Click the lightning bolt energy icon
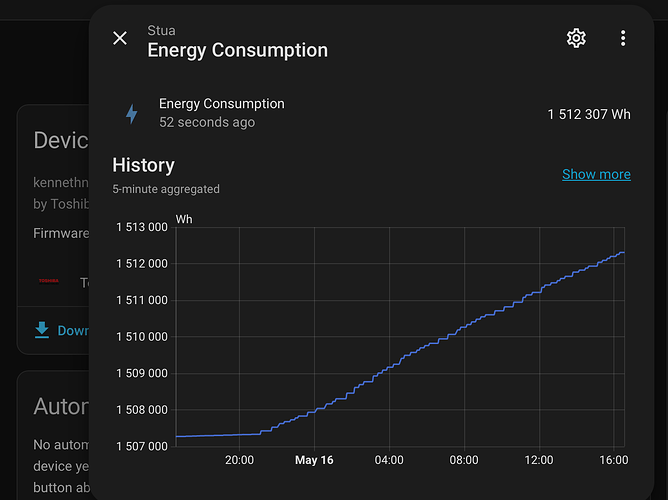The image size is (668, 500). pos(132,114)
